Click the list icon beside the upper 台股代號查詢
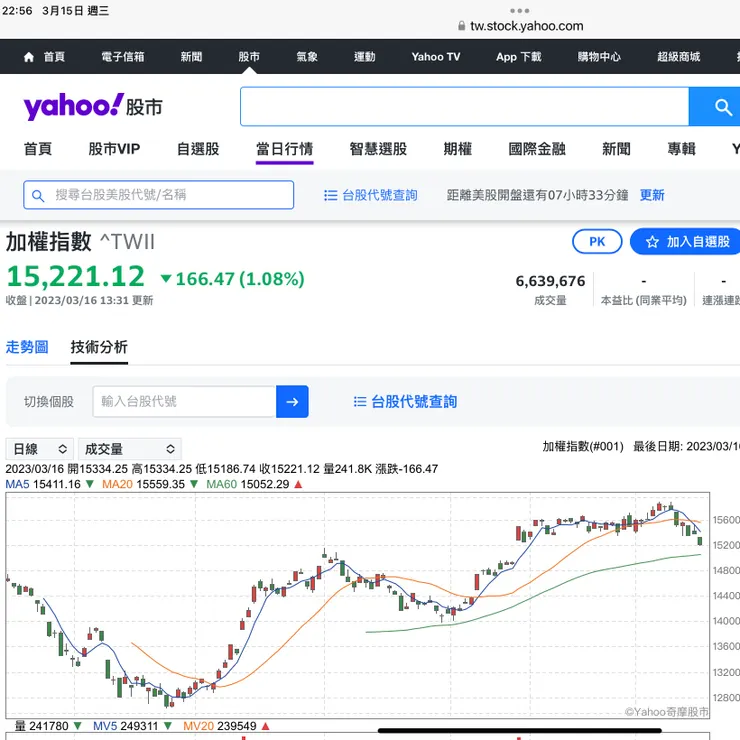This screenshot has width=740, height=740. click(330, 195)
